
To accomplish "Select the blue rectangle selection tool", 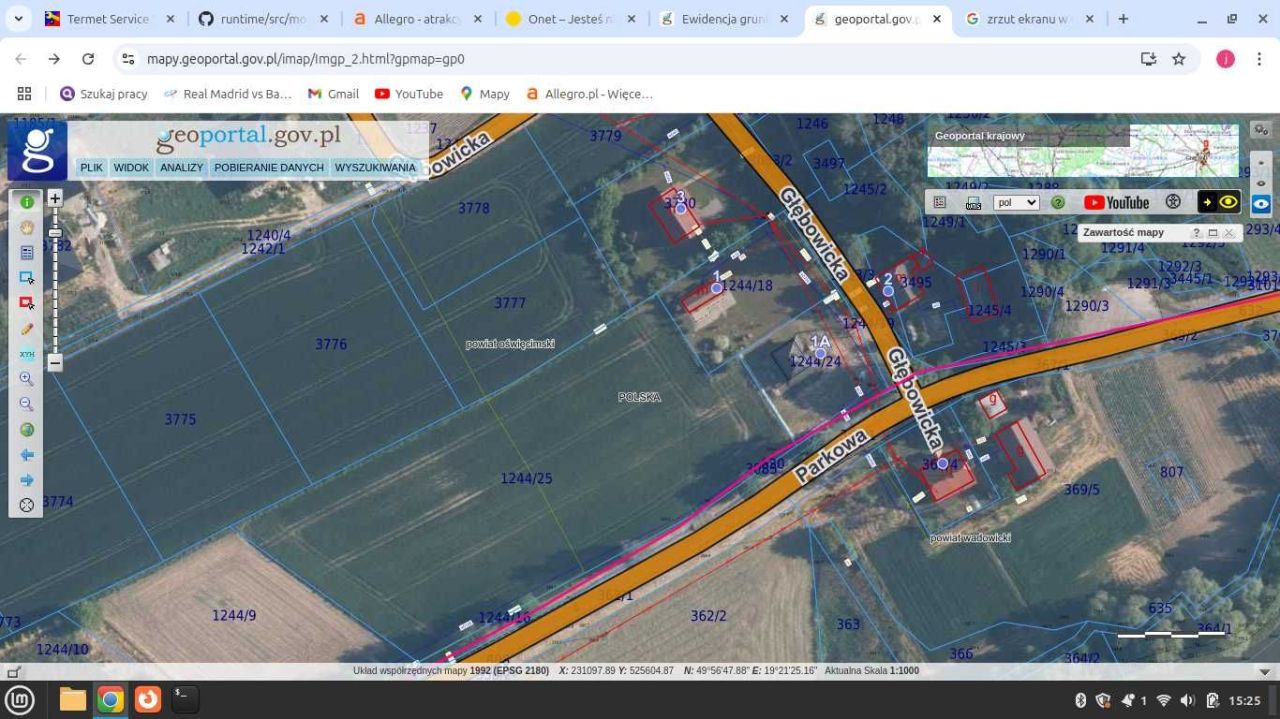I will [x=27, y=278].
